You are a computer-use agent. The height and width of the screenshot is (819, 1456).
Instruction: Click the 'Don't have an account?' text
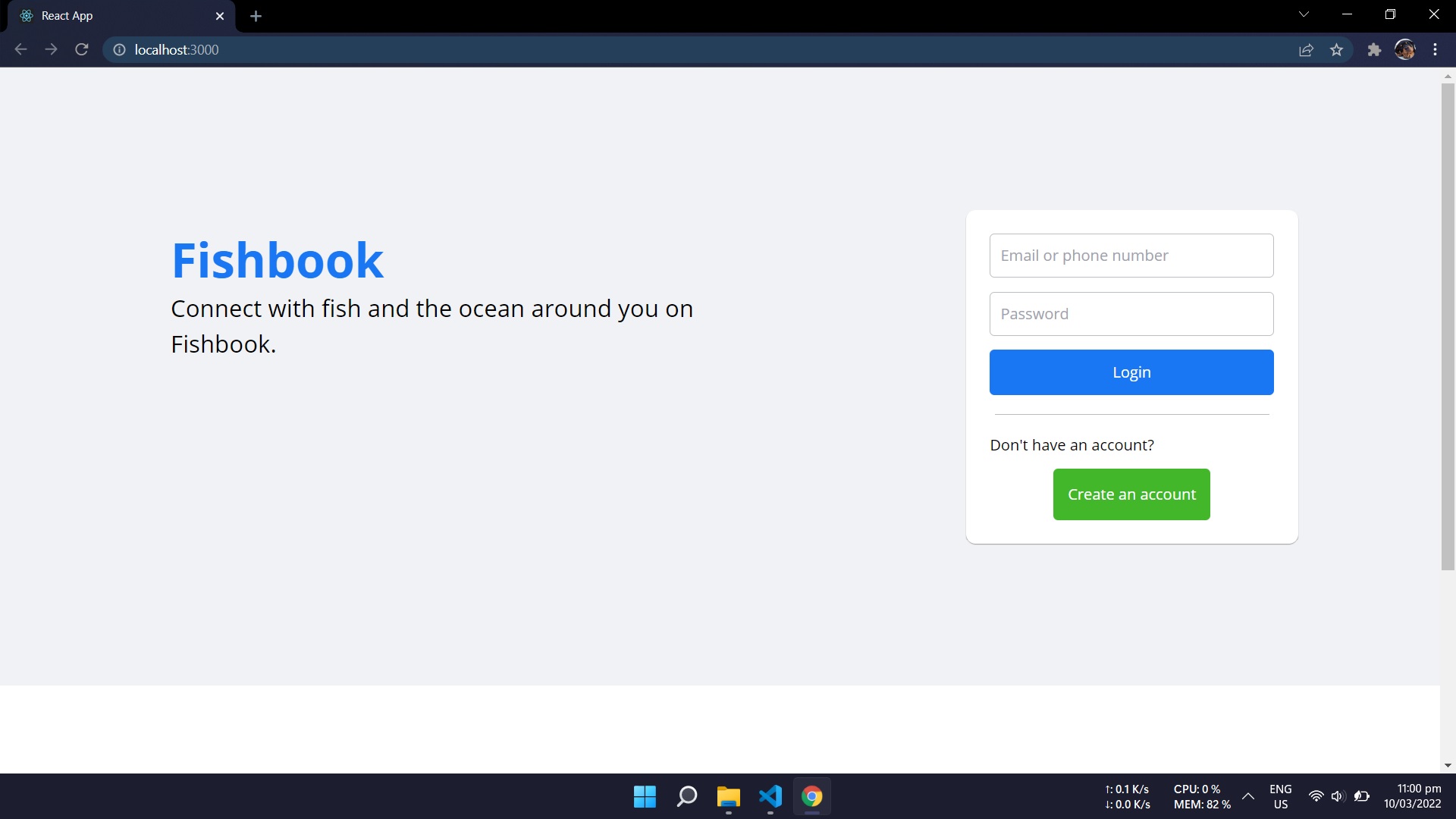click(x=1072, y=445)
